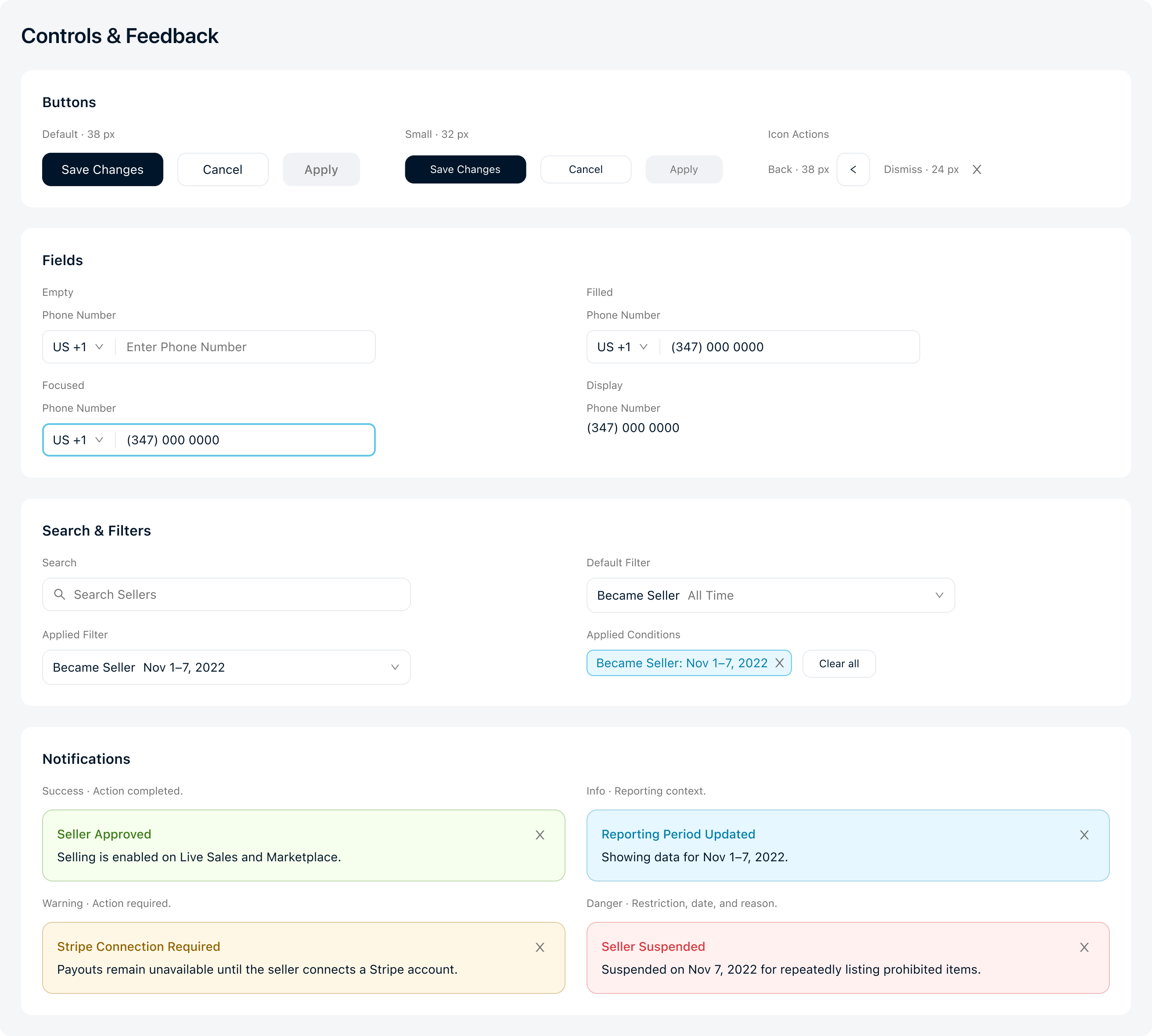Click the Seller Suspended title
The image size is (1152, 1036).
click(653, 946)
